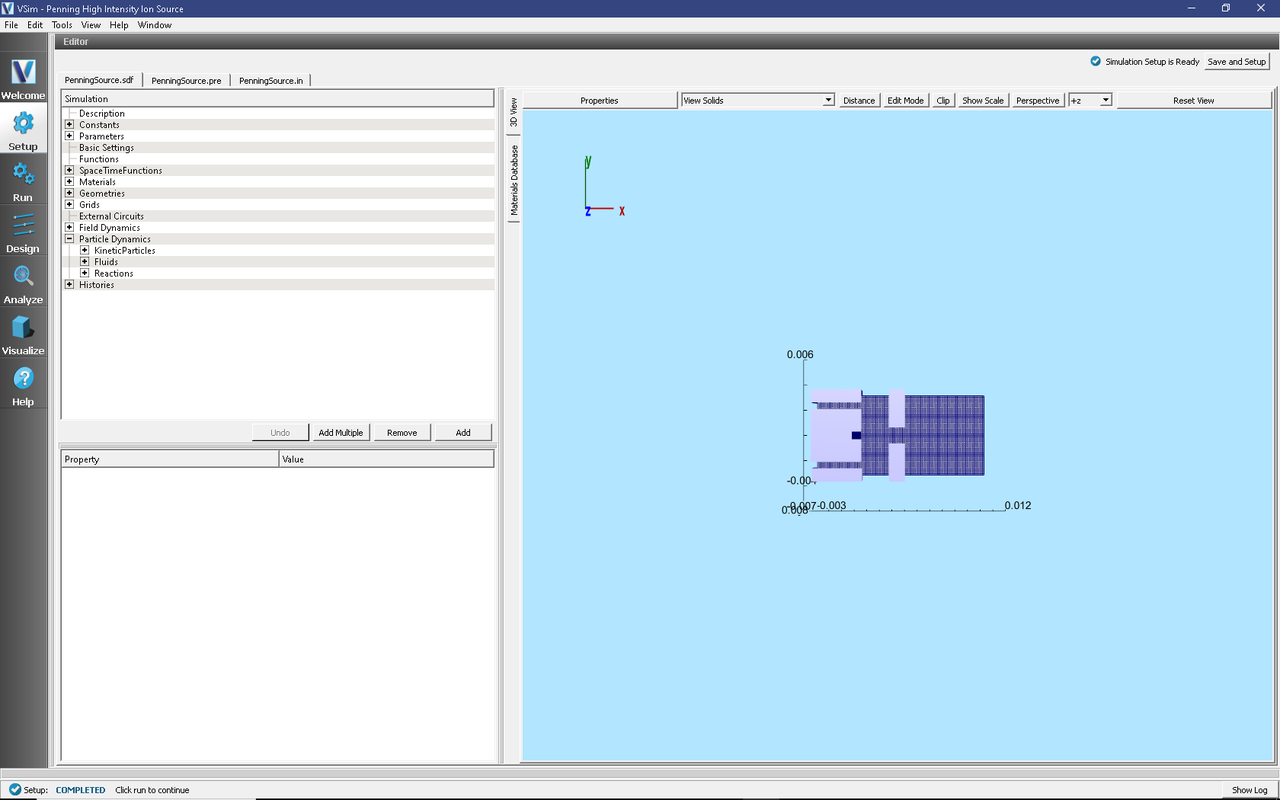Viewport: 1280px width, 800px height.
Task: Switch to the Setup gear icon
Action: click(x=23, y=123)
